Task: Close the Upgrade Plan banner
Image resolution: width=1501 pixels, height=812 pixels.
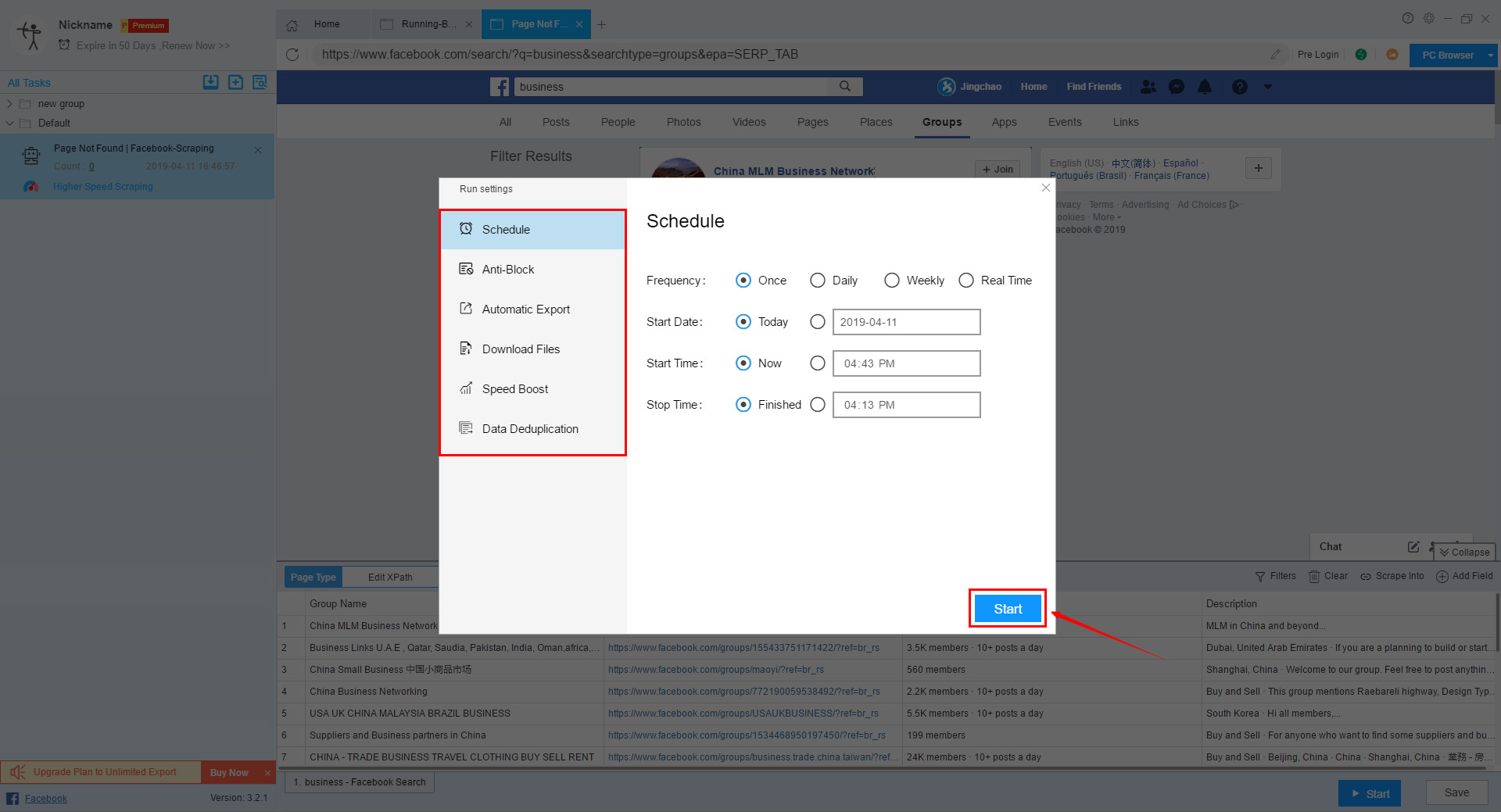Action: point(267,773)
